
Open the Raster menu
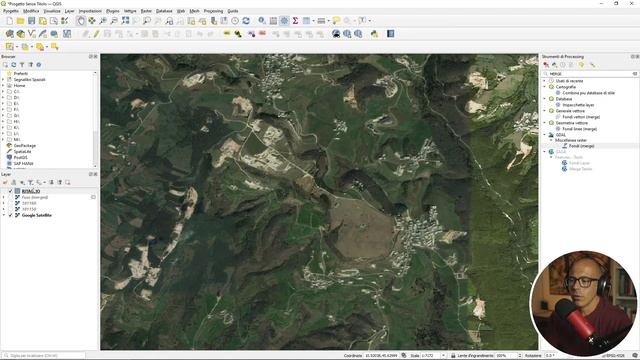click(x=146, y=11)
